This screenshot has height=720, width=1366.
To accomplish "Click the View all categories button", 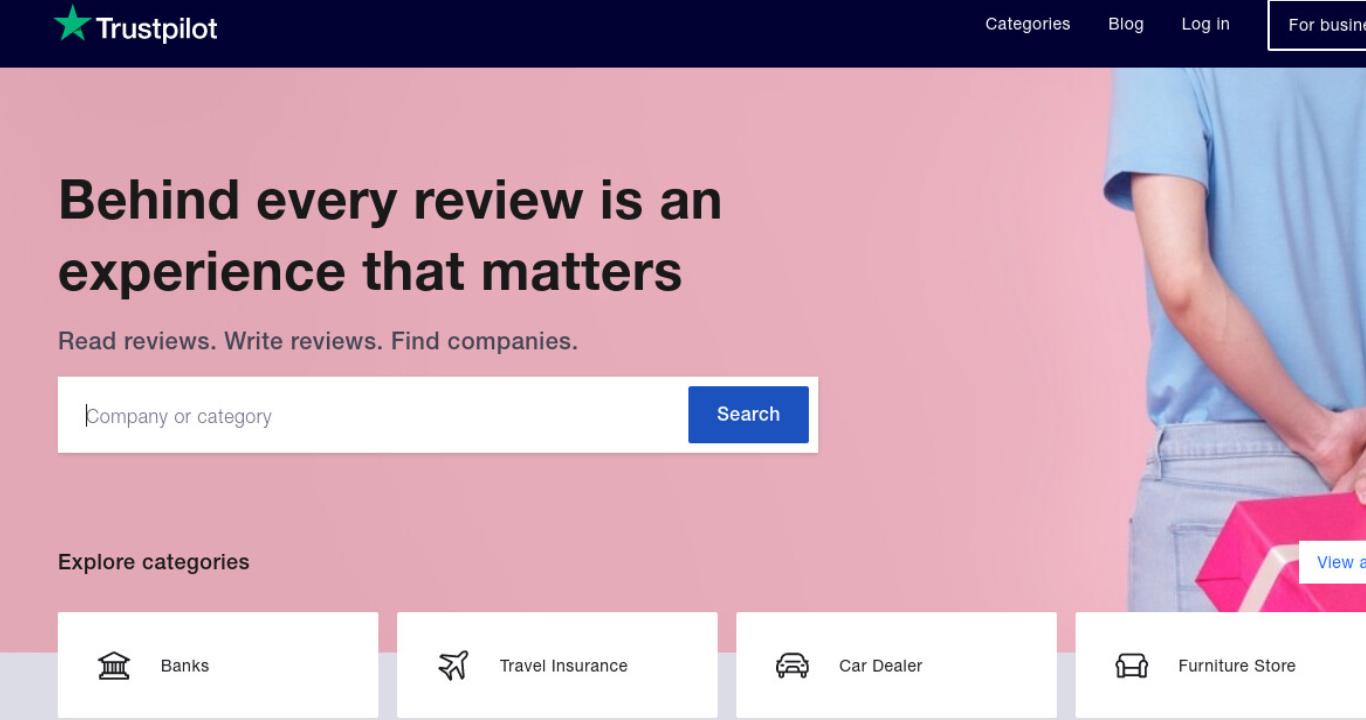I will (1332, 562).
